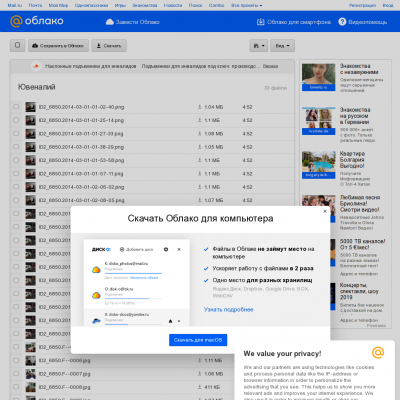Image resolution: width=400 pixels, height=400 pixels.
Task: Click the Облако для смартфона link
Action: (299, 22)
